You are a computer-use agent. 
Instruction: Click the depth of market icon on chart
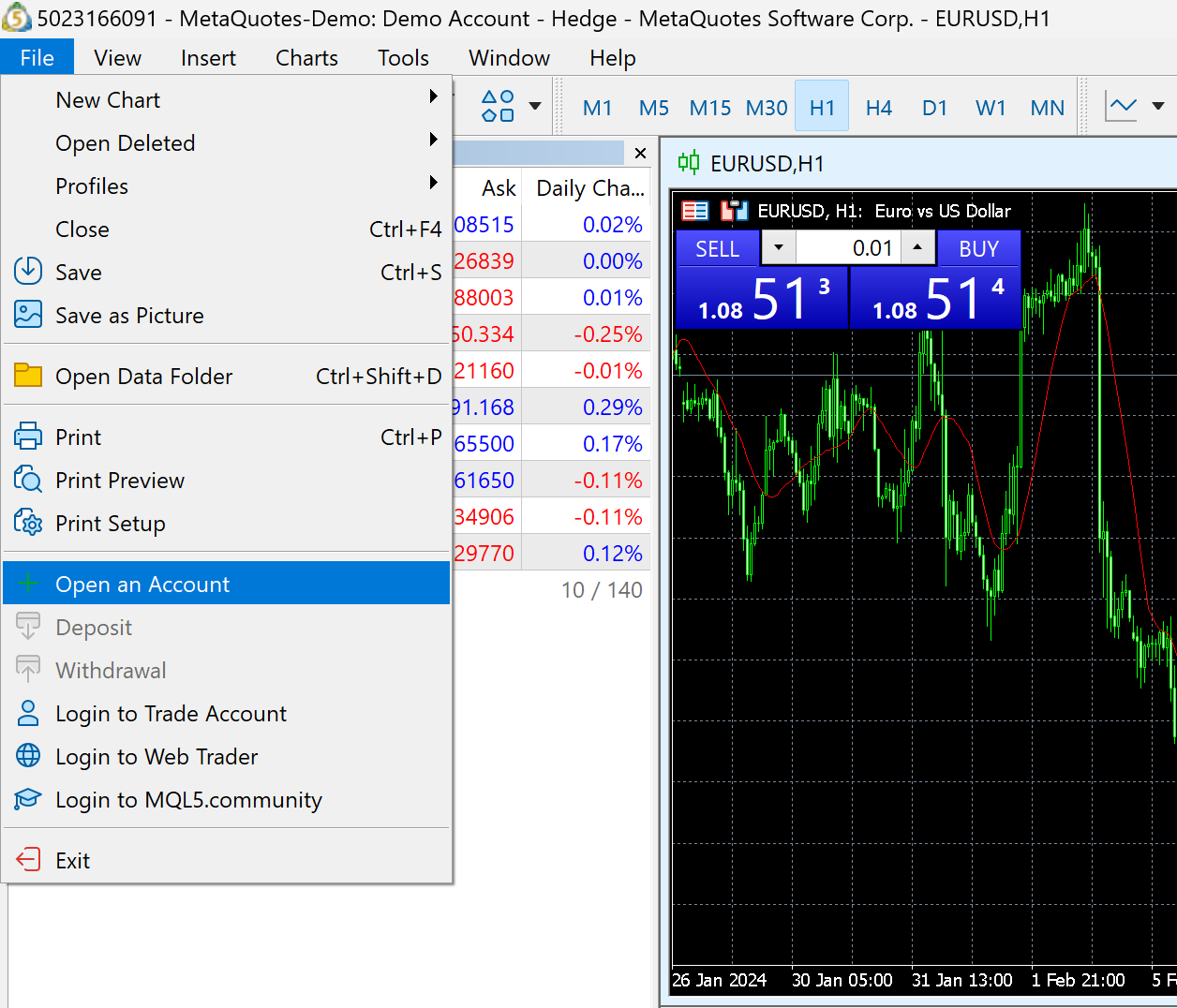tap(735, 211)
